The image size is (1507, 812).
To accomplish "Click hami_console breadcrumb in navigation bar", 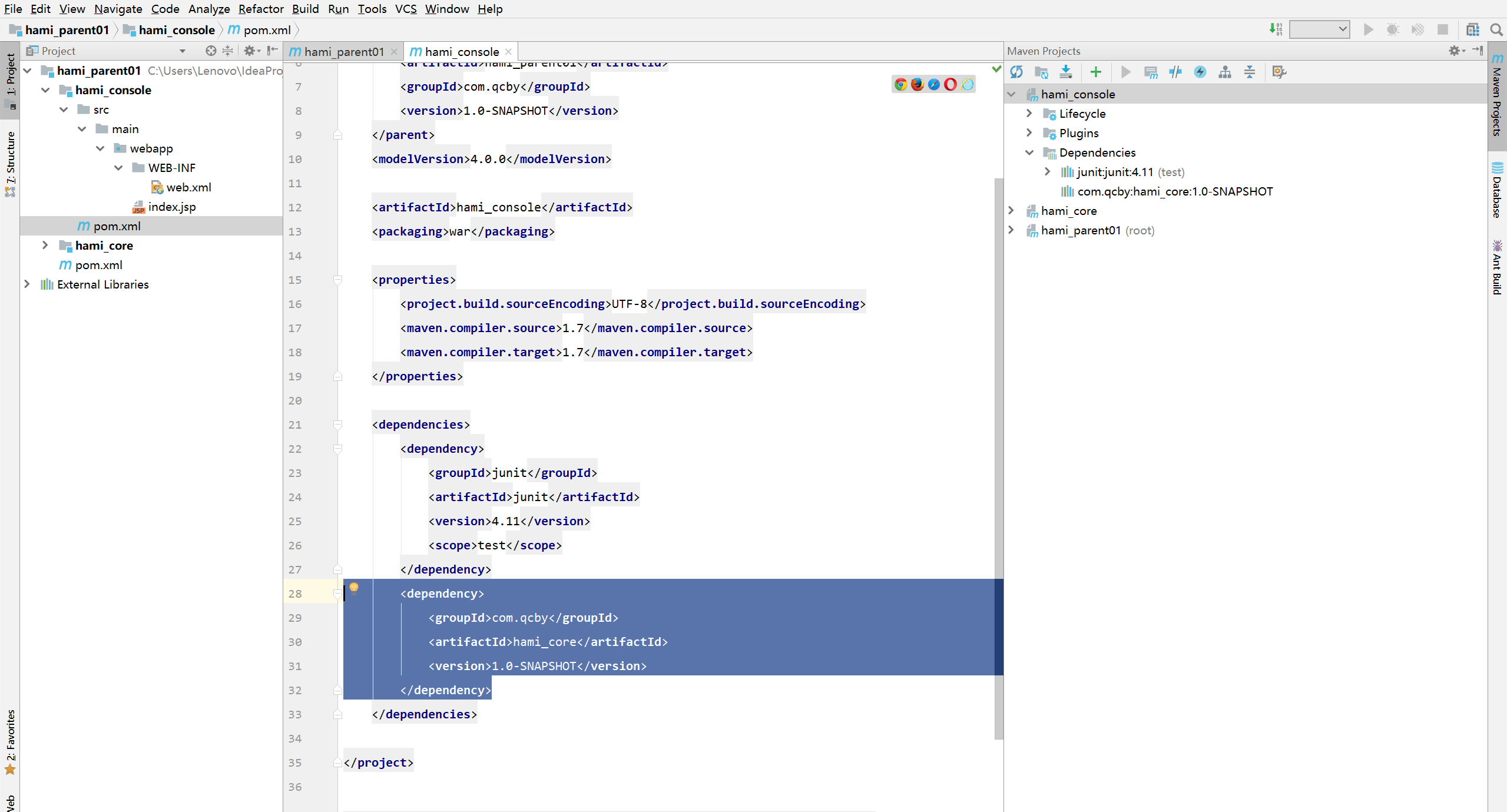I will pyautogui.click(x=176, y=30).
